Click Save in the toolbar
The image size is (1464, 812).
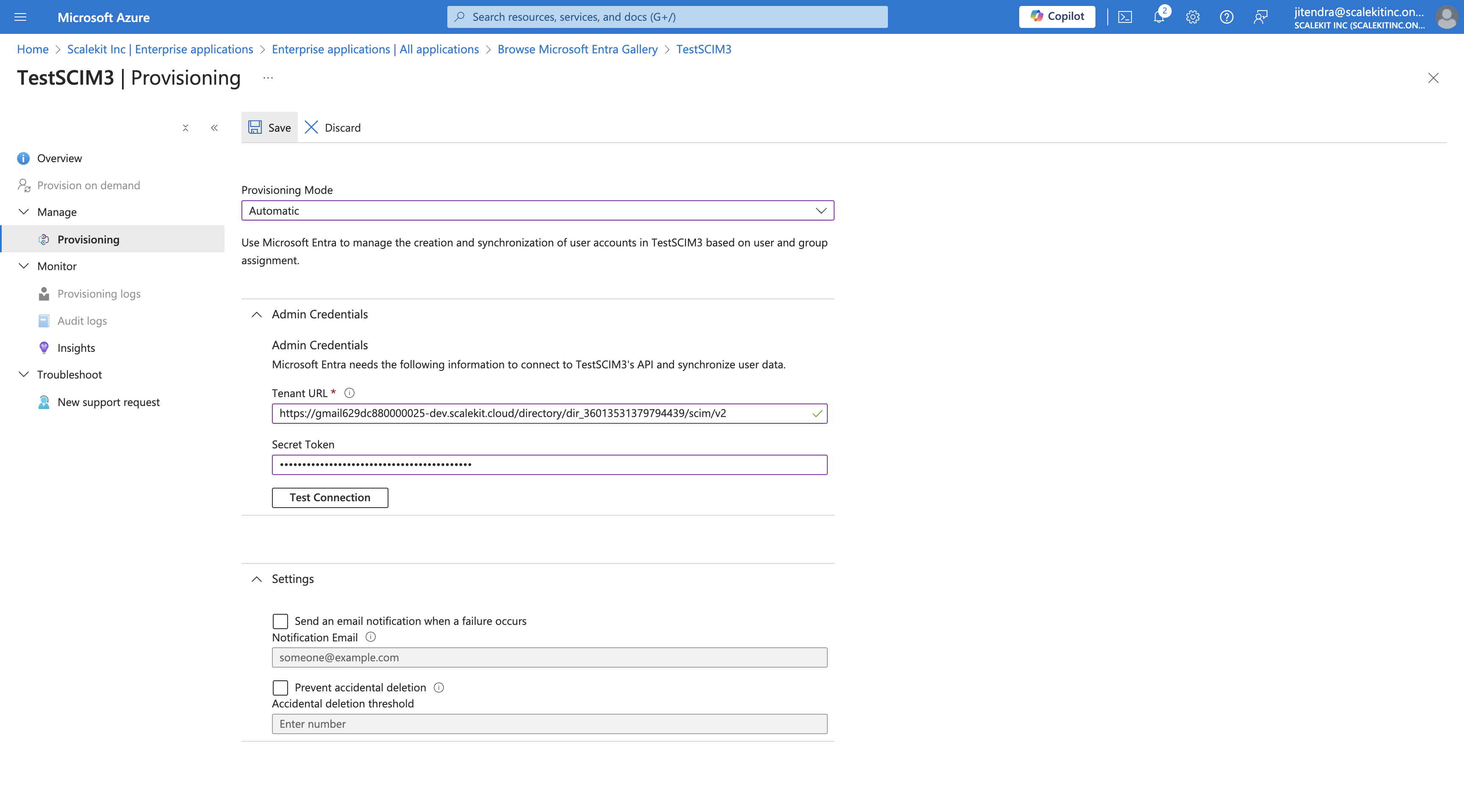click(x=269, y=128)
